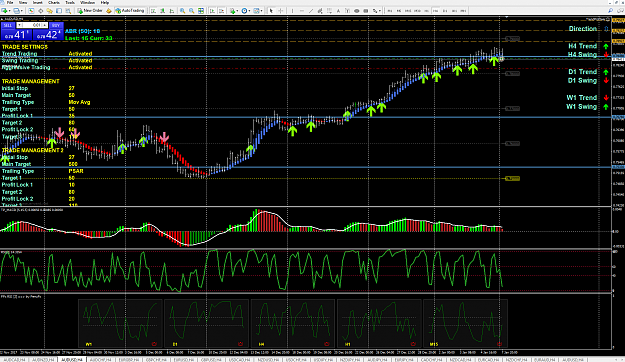
Task: Switch chart to Bar Chart type
Action: [x=153, y=11]
